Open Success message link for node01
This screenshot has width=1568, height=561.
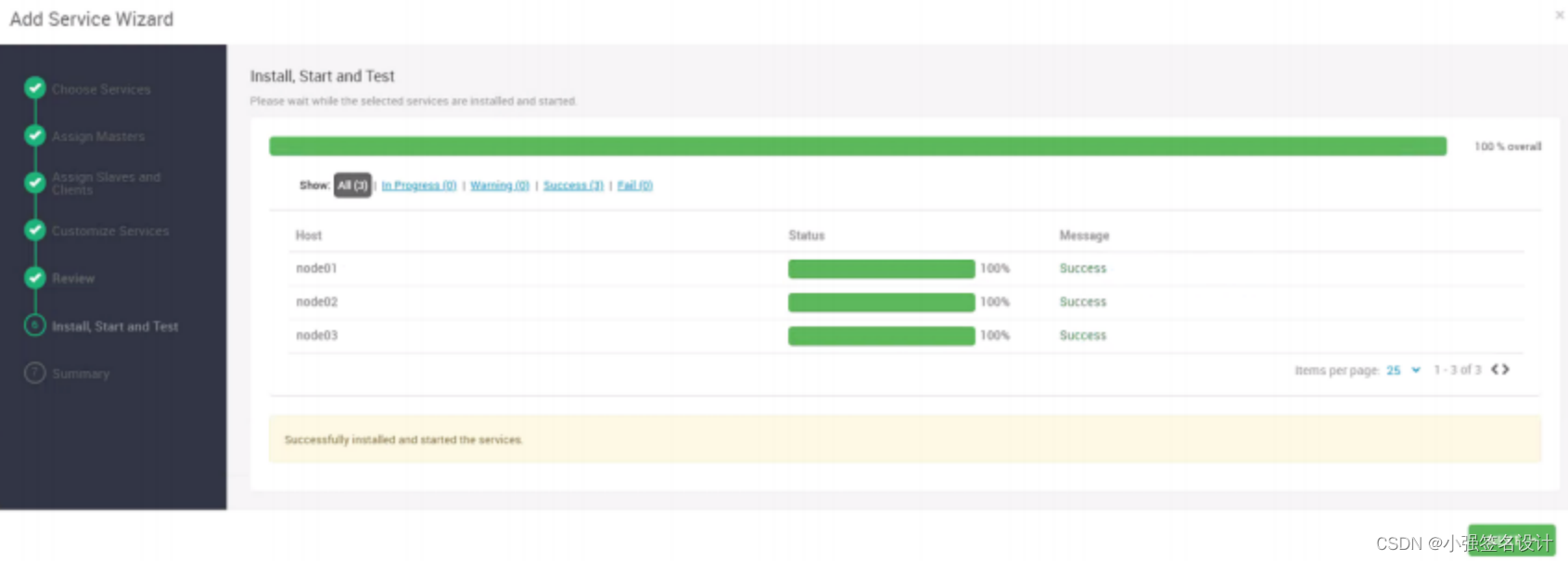[x=1083, y=268]
